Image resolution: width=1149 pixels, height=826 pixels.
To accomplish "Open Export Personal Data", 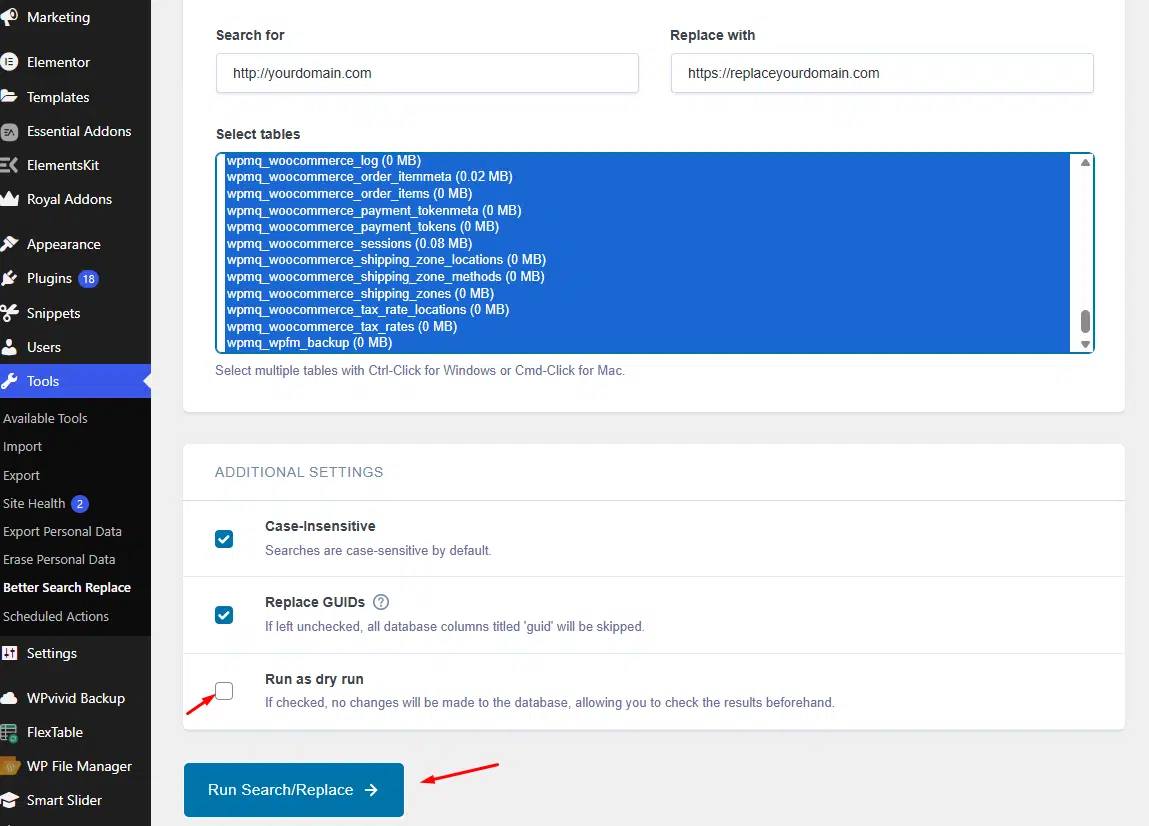I will point(62,531).
